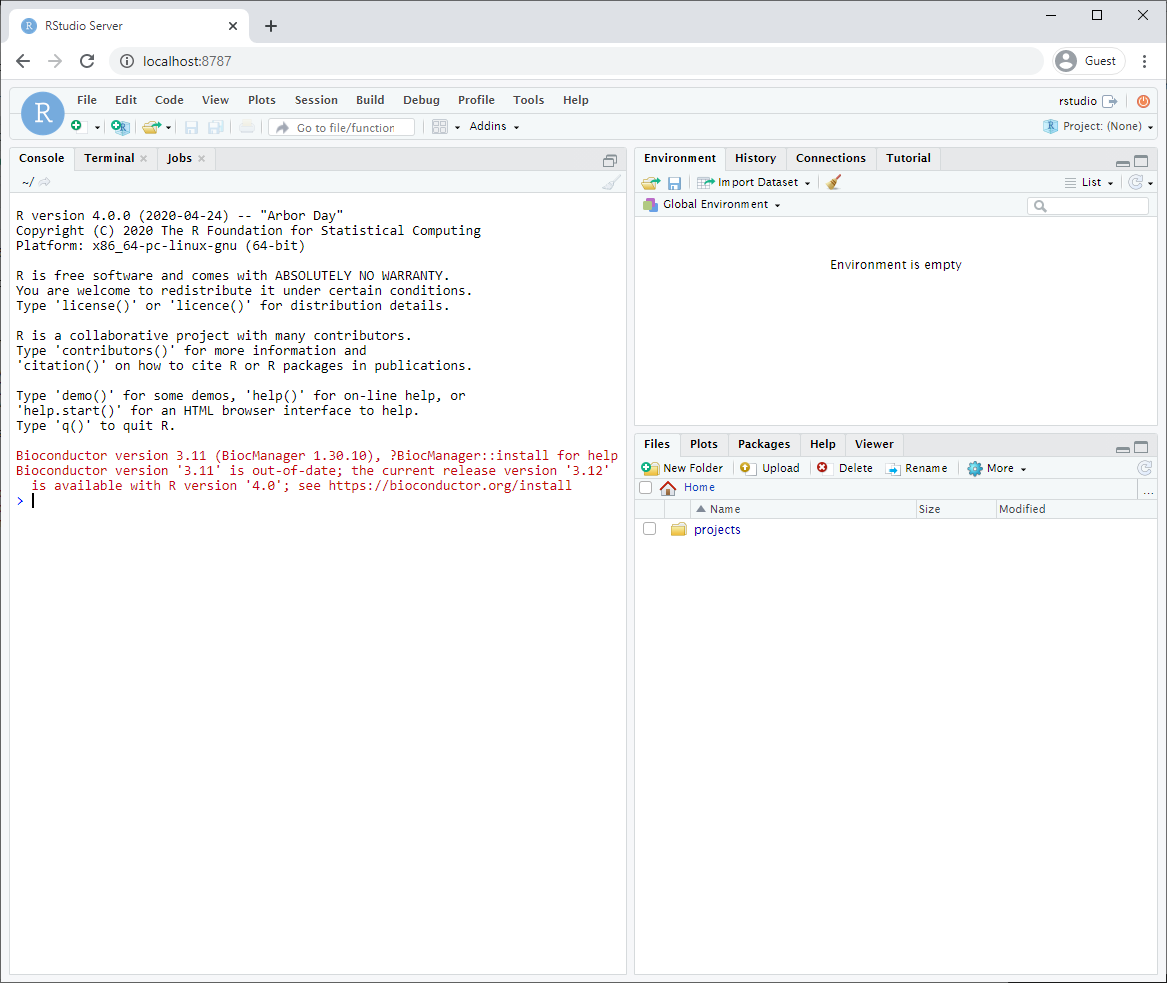The width and height of the screenshot is (1167, 983).
Task: Click the save workspace floppy icon
Action: [675, 183]
